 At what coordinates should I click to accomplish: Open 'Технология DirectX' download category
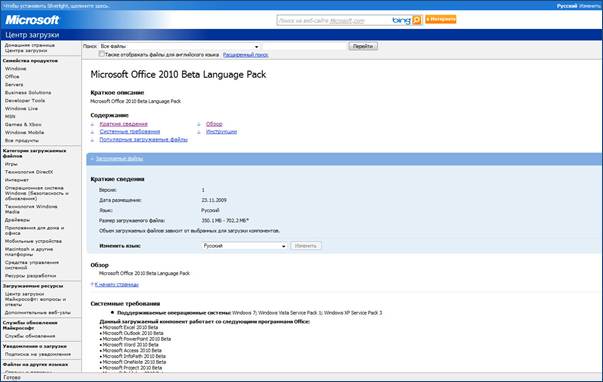(x=29, y=172)
